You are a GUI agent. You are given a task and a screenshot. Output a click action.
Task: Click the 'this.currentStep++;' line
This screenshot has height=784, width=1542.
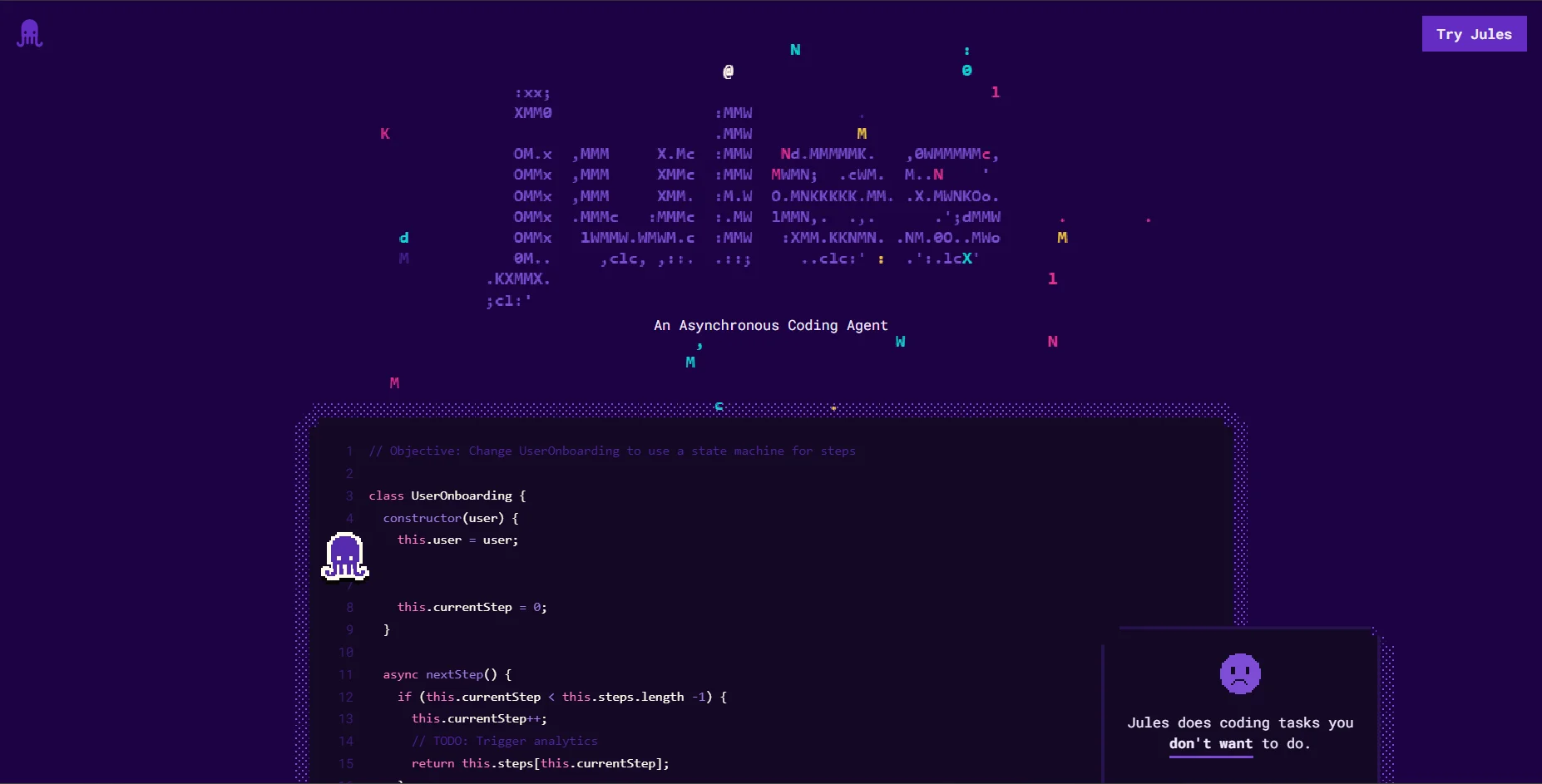479,718
